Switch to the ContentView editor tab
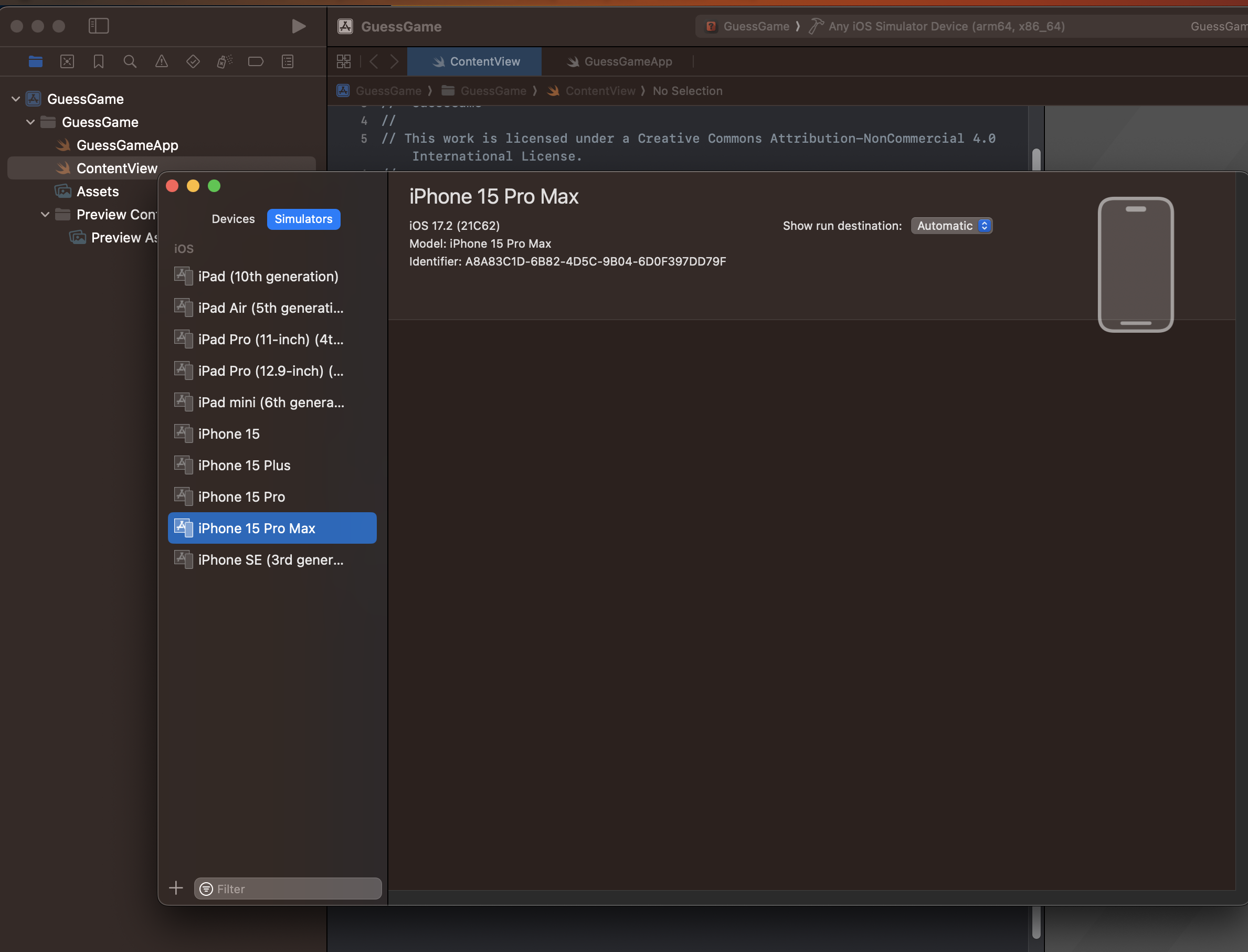Viewport: 1248px width, 952px height. point(474,62)
